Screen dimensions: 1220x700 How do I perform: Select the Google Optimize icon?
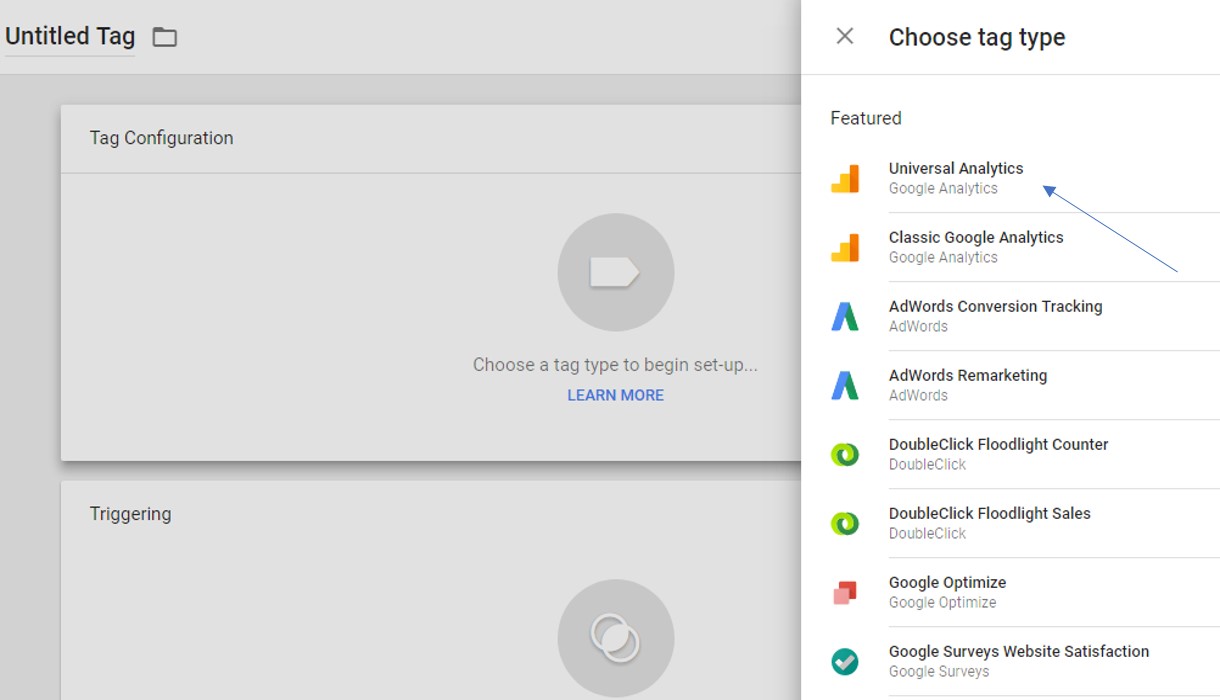coord(845,592)
